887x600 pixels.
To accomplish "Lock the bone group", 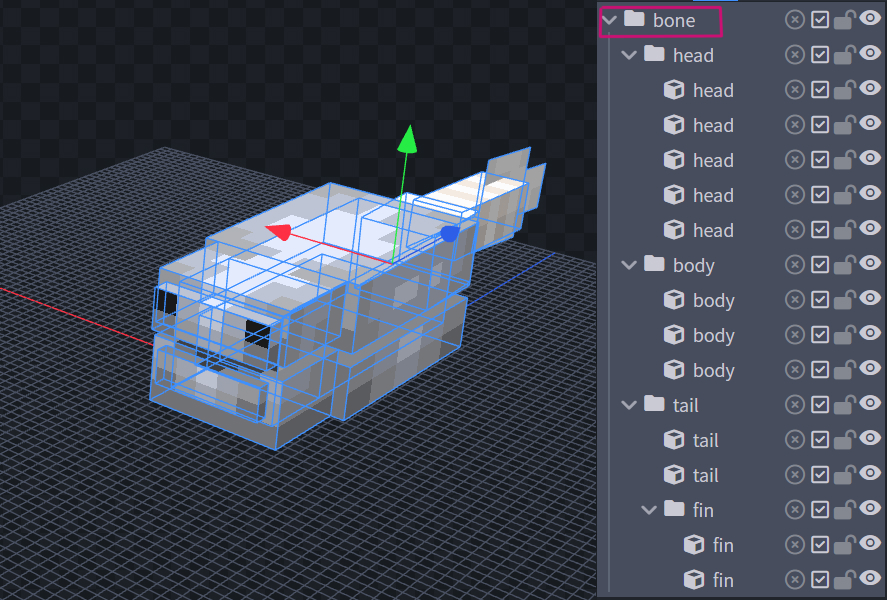I will click(x=844, y=20).
